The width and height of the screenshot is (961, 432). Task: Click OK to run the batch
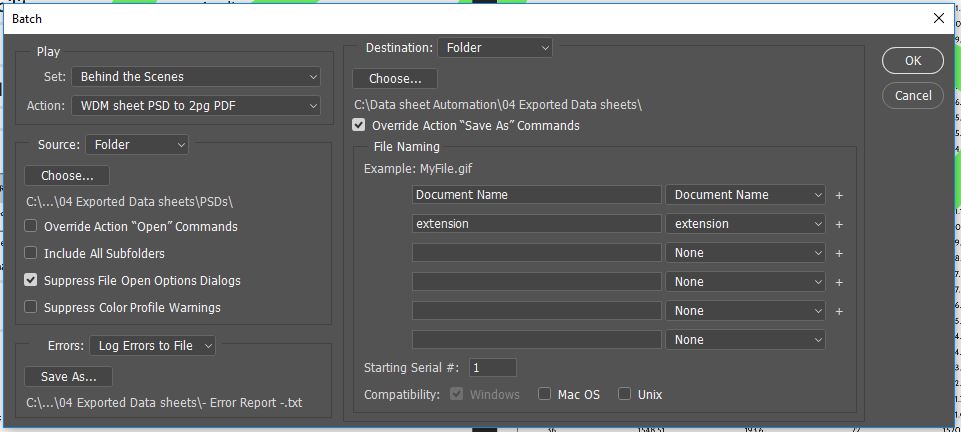(913, 61)
